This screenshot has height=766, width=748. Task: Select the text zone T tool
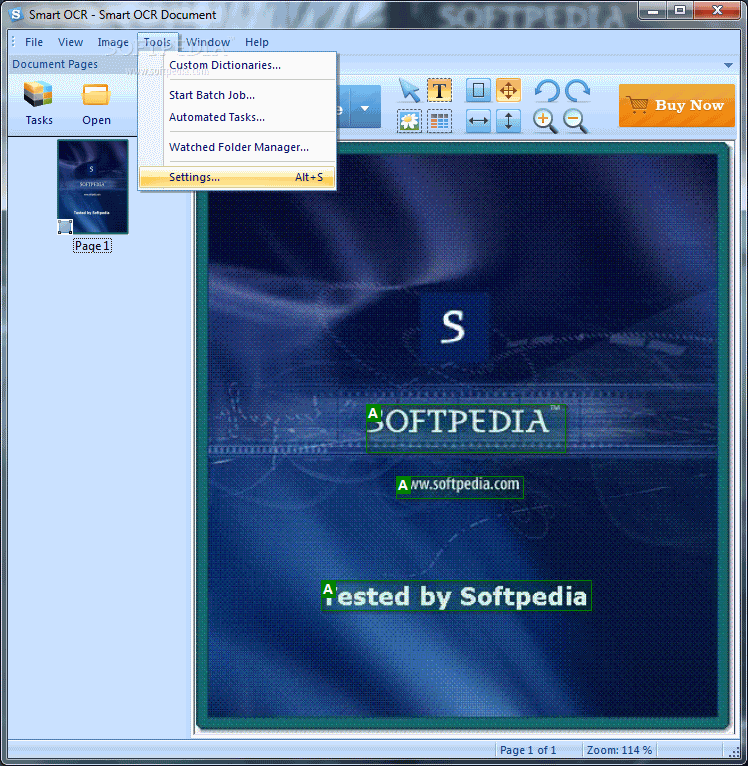pos(439,90)
